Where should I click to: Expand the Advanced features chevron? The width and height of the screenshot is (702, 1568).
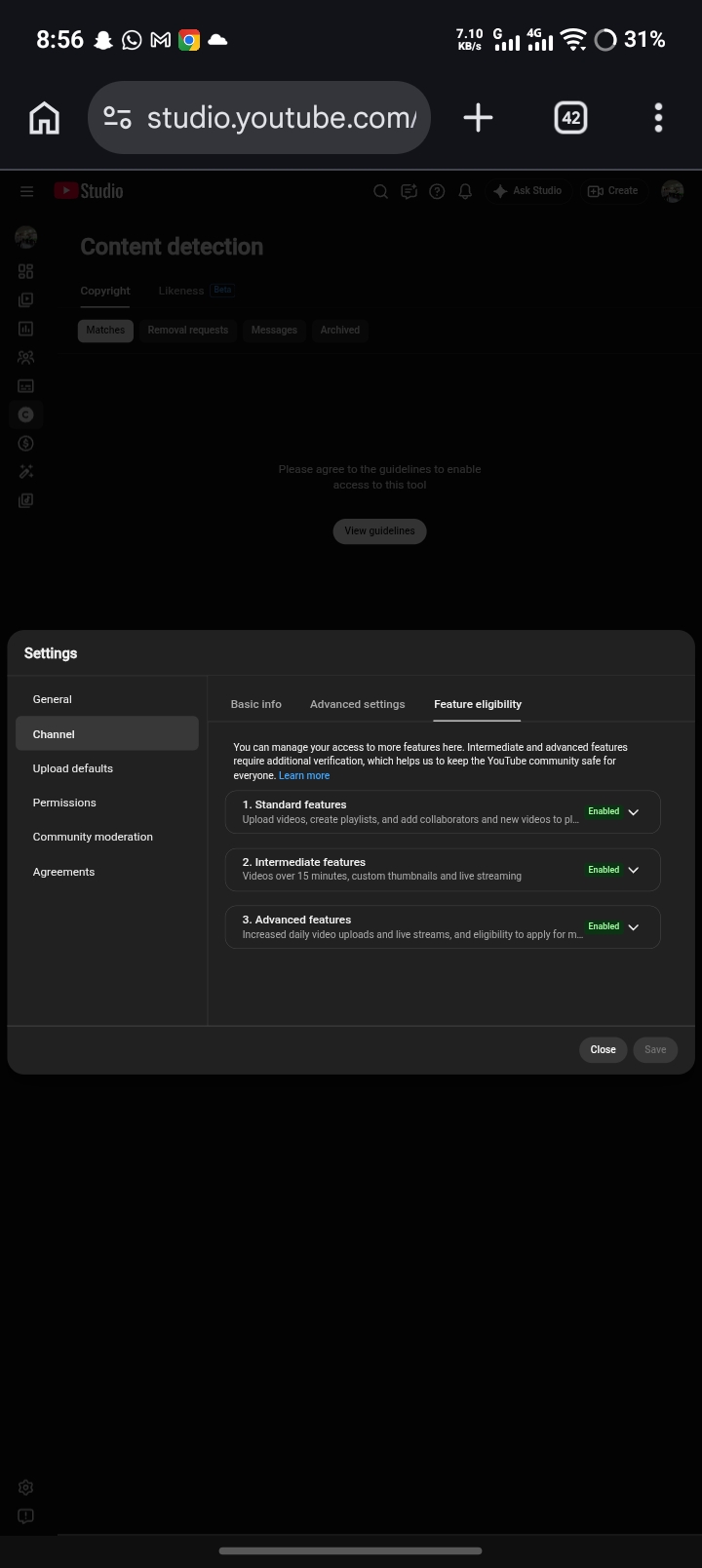[x=634, y=927]
